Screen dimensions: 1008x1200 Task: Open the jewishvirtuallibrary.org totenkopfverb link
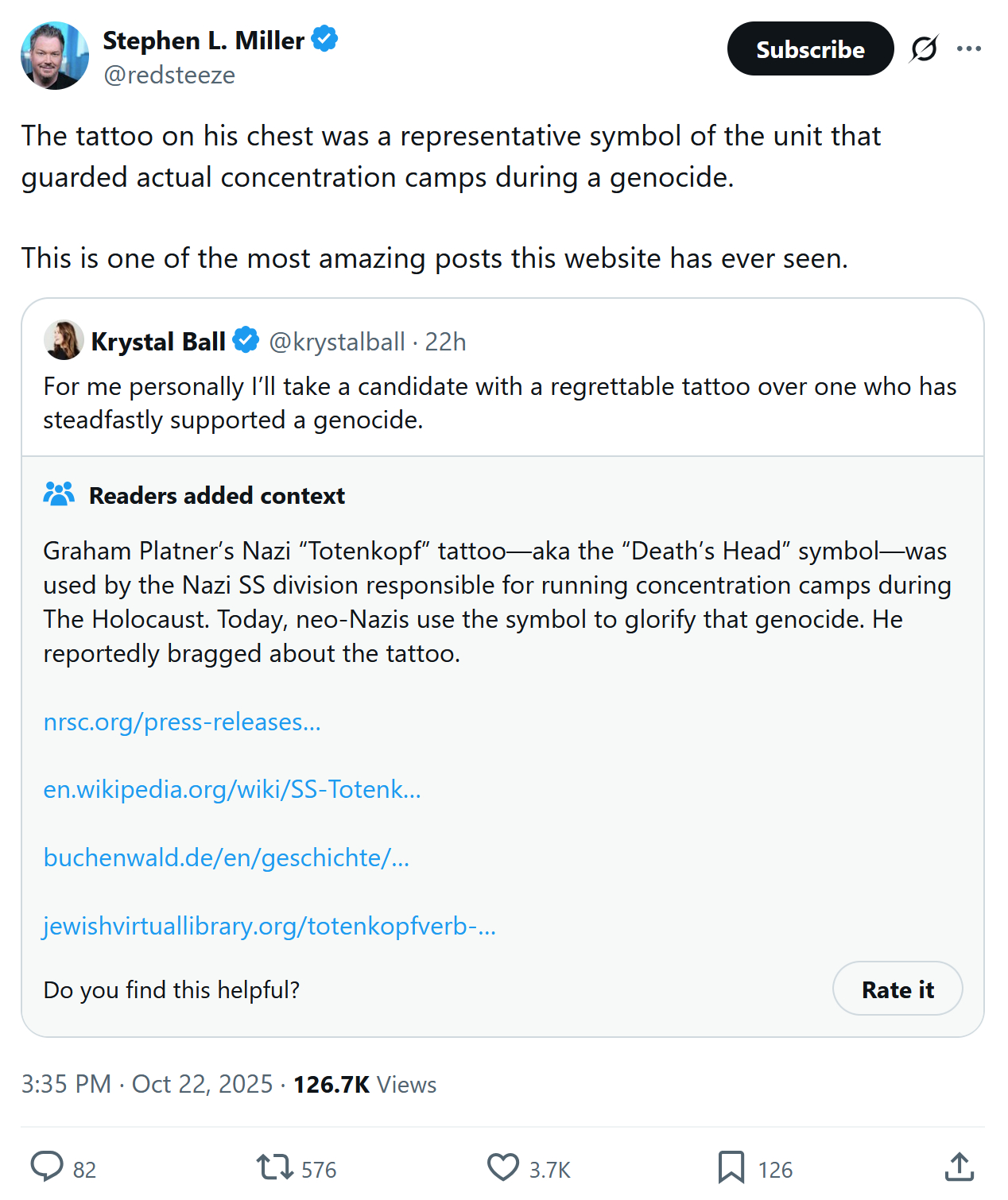pos(269,926)
